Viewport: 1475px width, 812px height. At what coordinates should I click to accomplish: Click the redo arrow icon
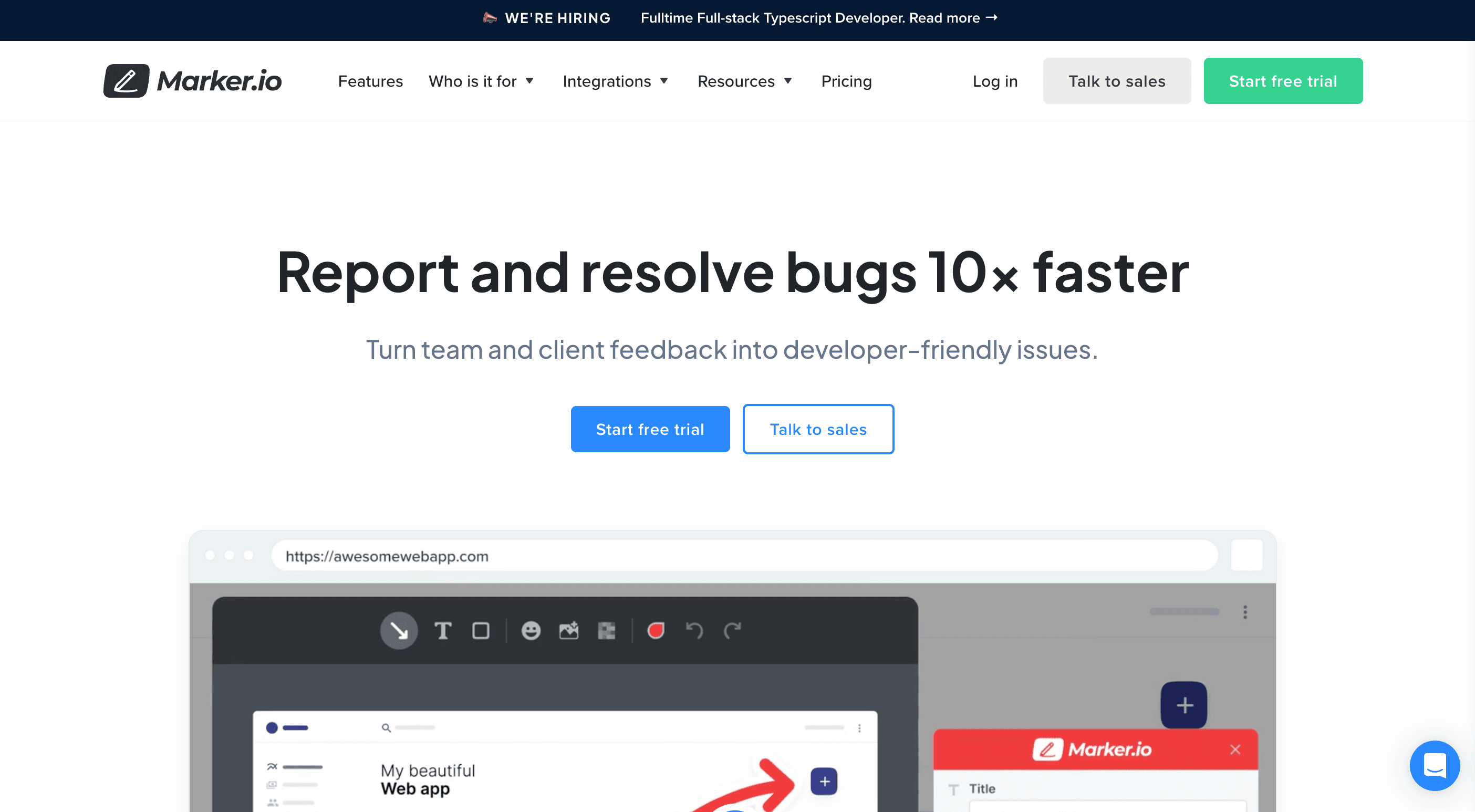point(732,630)
